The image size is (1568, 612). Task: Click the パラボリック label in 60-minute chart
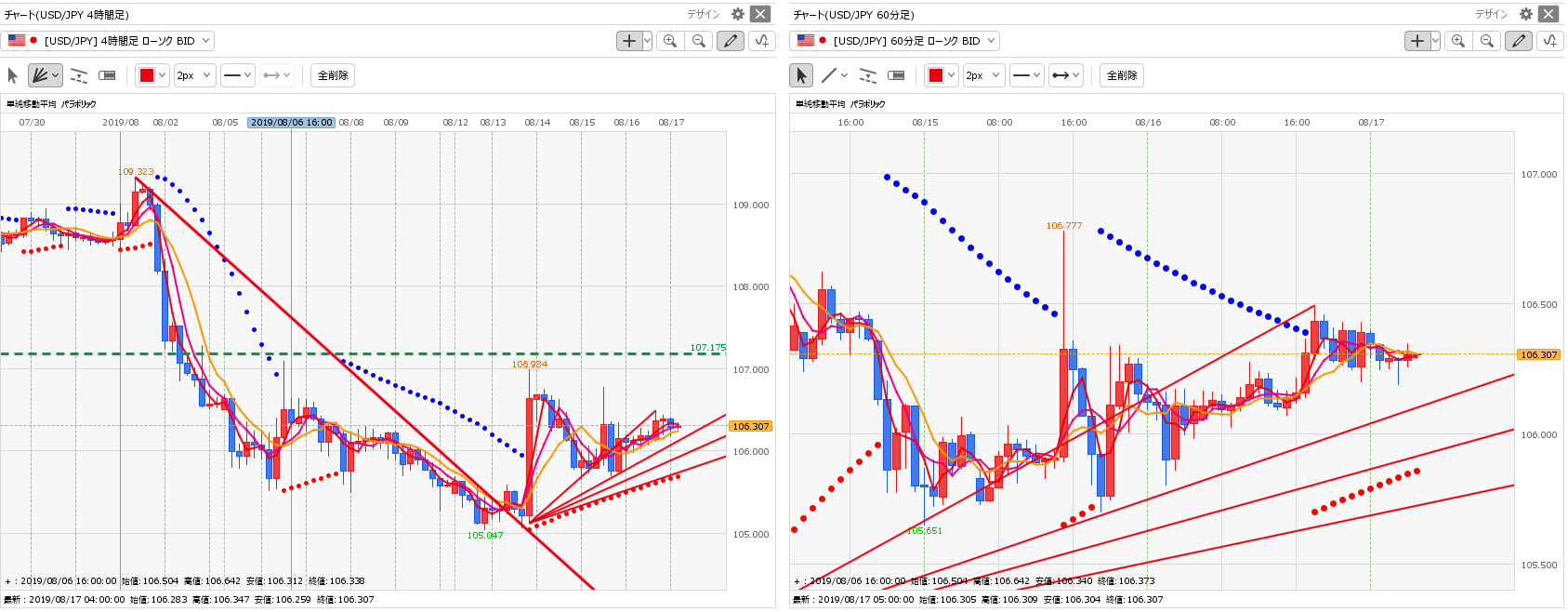click(867, 104)
